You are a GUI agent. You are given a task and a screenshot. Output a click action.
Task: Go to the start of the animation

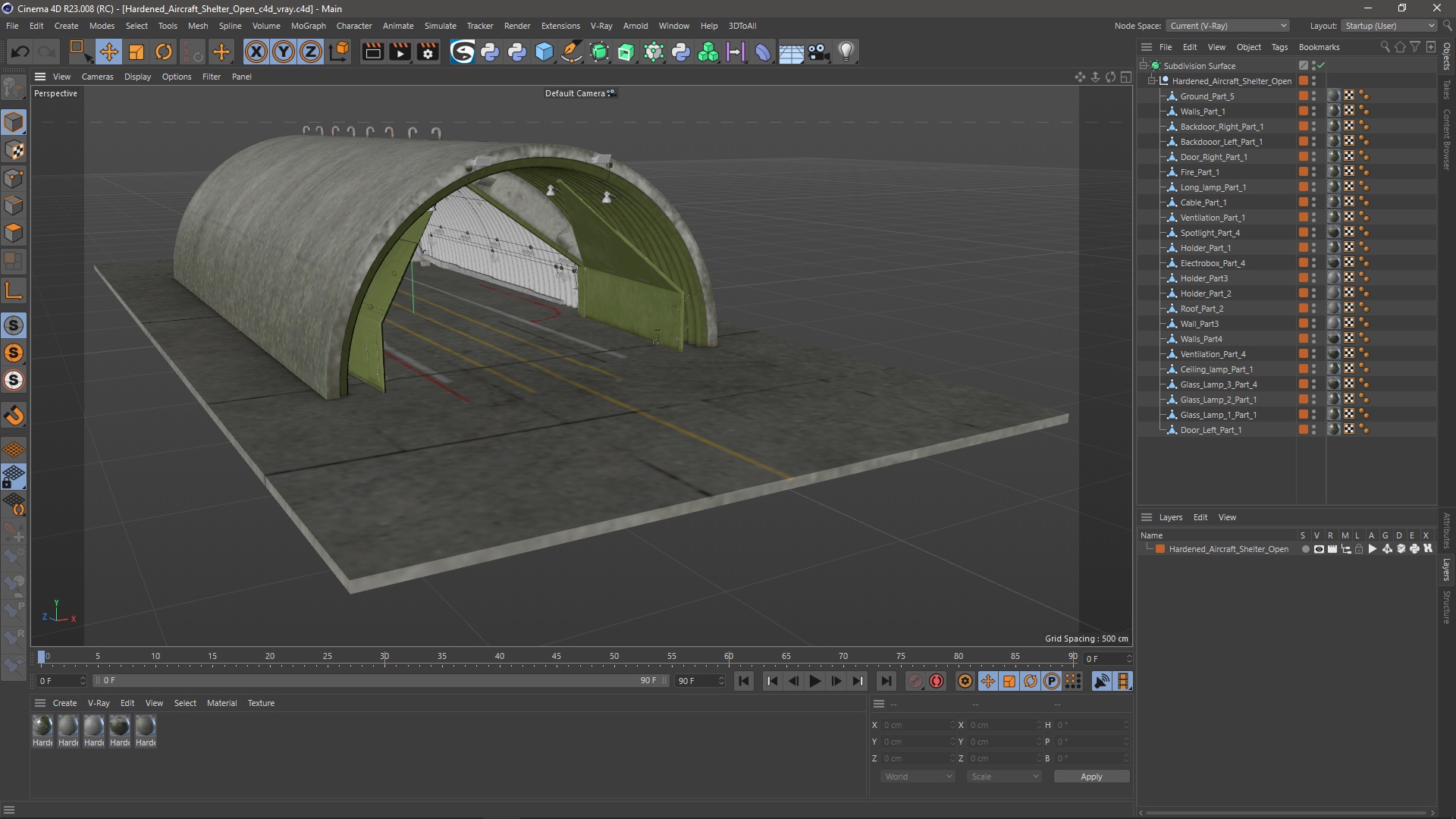tap(744, 681)
